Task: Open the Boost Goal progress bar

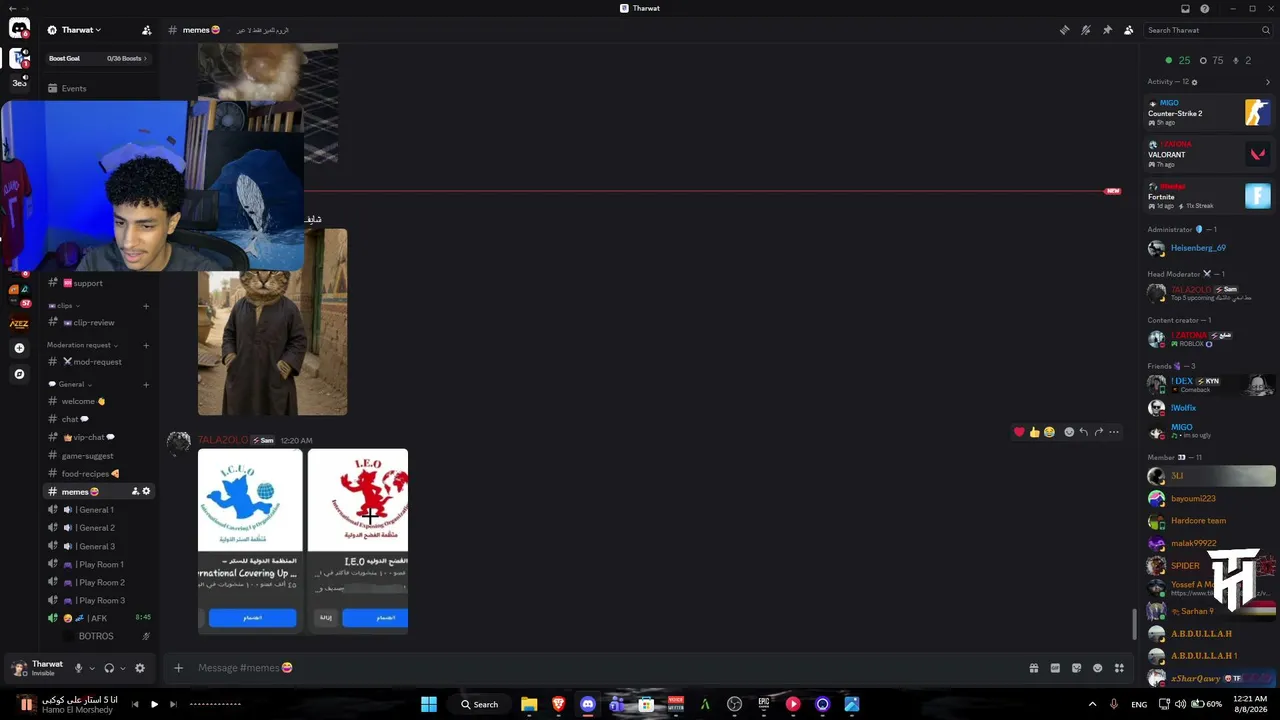Action: (98, 59)
